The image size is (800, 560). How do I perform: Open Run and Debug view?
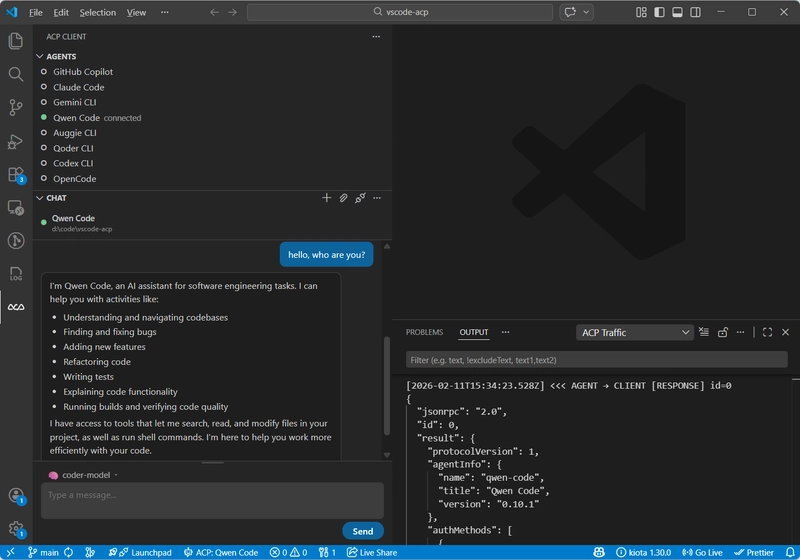tap(16, 141)
